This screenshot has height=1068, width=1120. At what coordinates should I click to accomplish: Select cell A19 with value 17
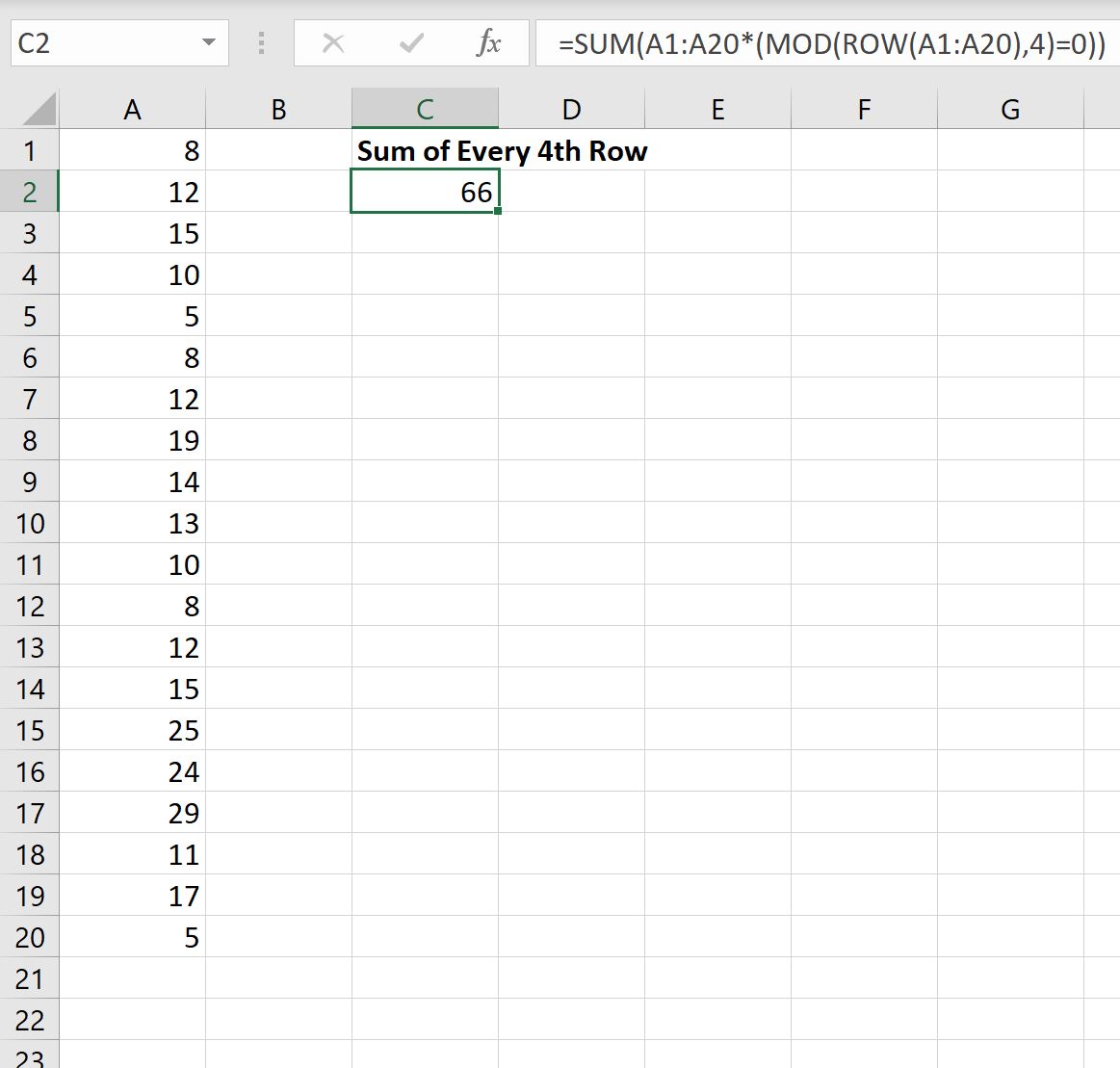[x=132, y=896]
